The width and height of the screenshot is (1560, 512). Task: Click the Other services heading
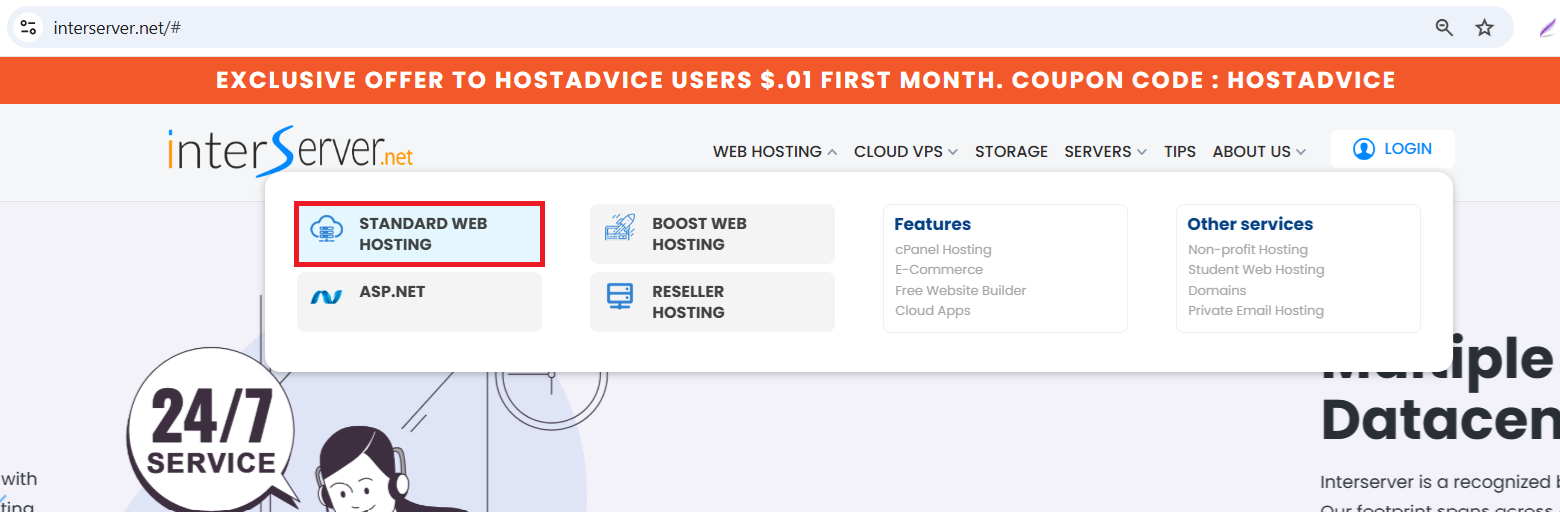tap(1250, 224)
